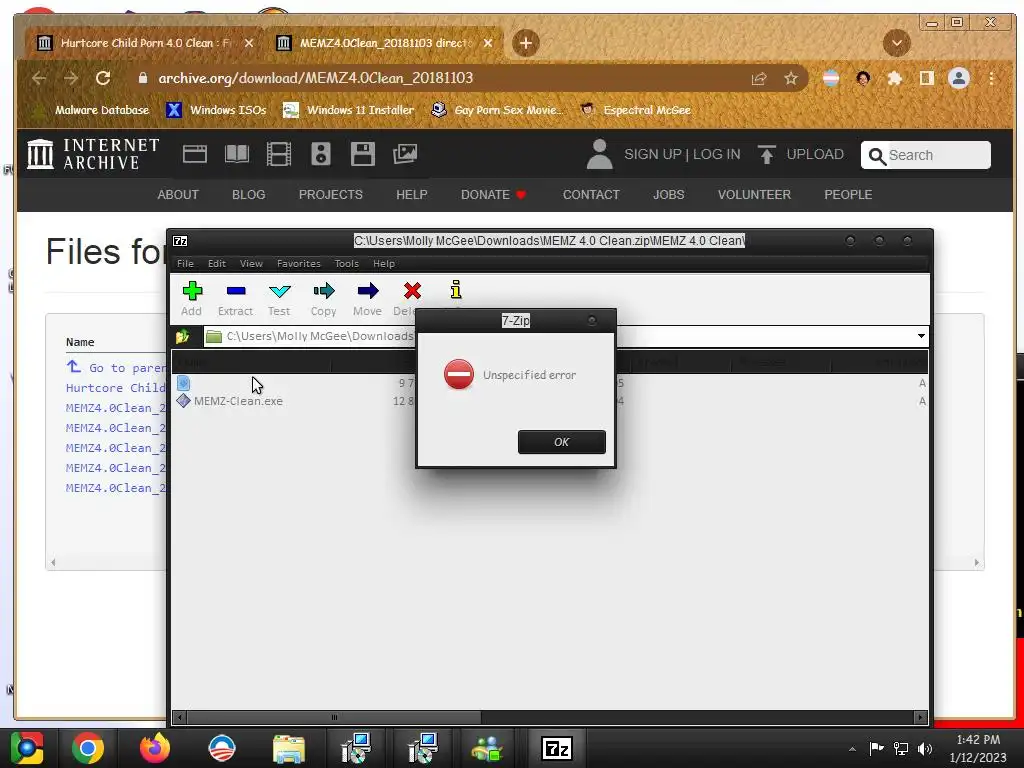Open Firefox from the taskbar
1024x768 pixels.
[x=155, y=748]
